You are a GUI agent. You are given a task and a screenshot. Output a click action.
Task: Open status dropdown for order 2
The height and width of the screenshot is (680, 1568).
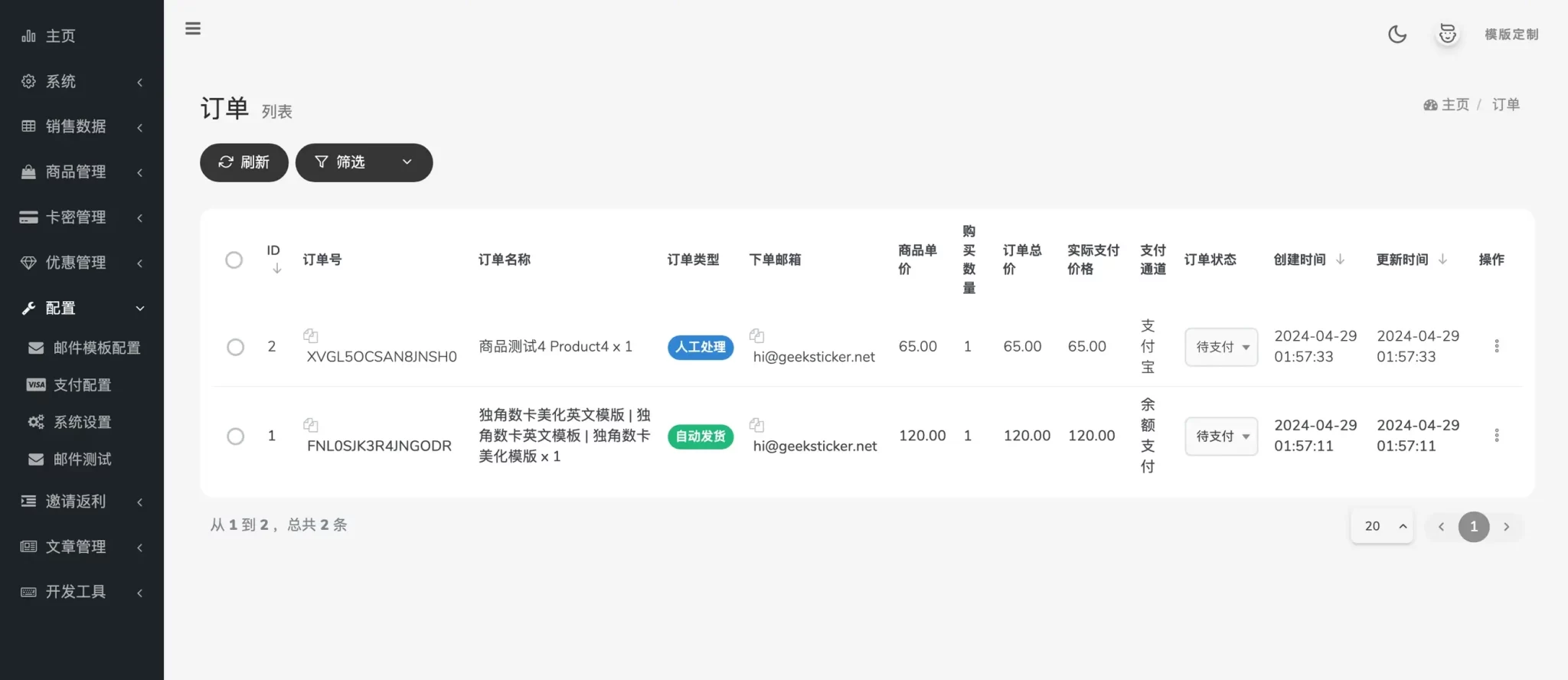1221,347
